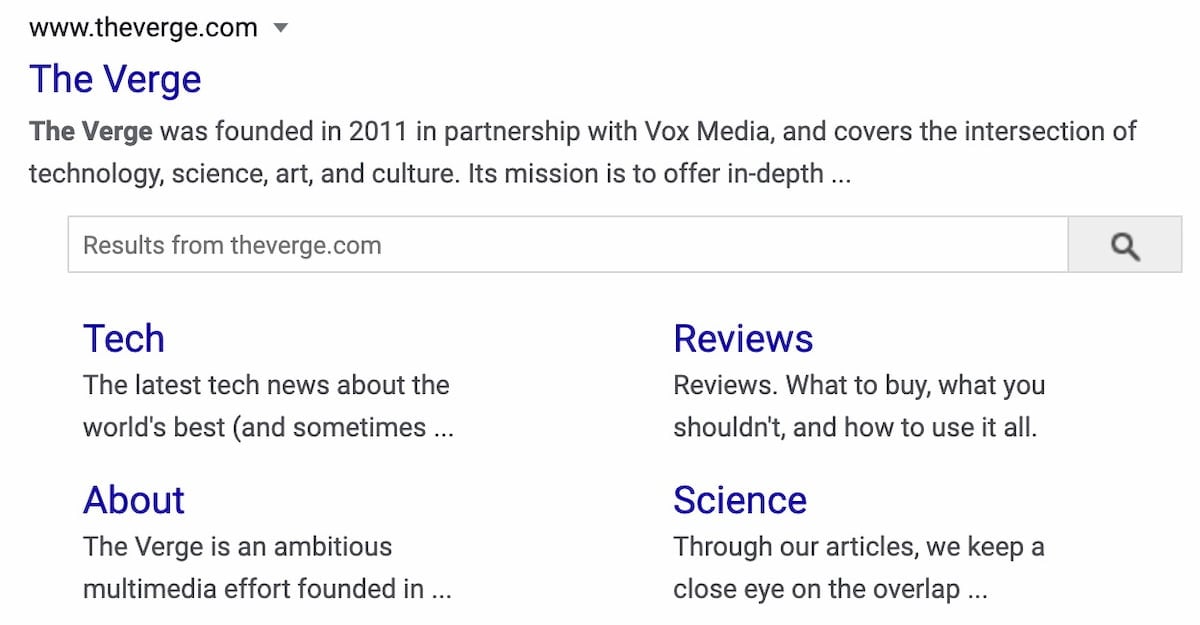The height and width of the screenshot is (625, 1200).
Task: Open the dropdown arrow beside www.theverge.com
Action: click(x=281, y=28)
